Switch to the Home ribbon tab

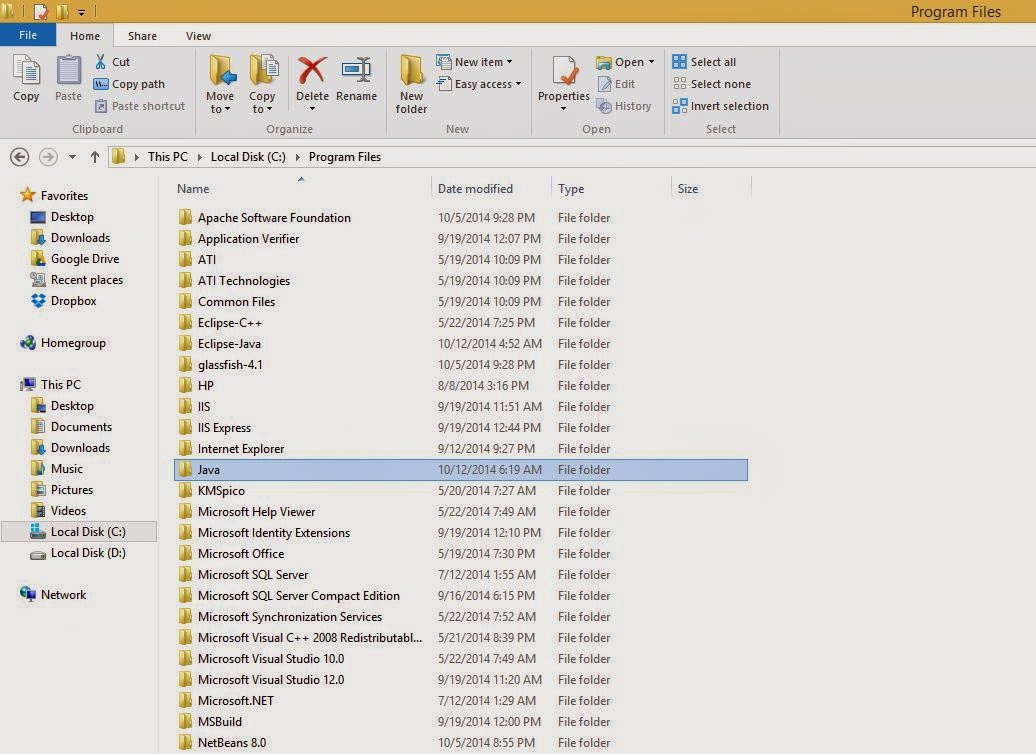(x=85, y=36)
